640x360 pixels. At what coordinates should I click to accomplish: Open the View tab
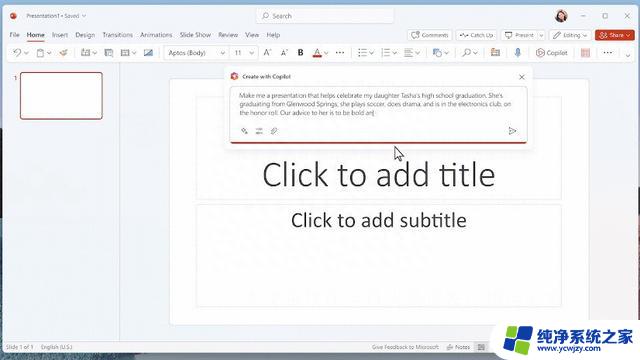click(x=252, y=35)
